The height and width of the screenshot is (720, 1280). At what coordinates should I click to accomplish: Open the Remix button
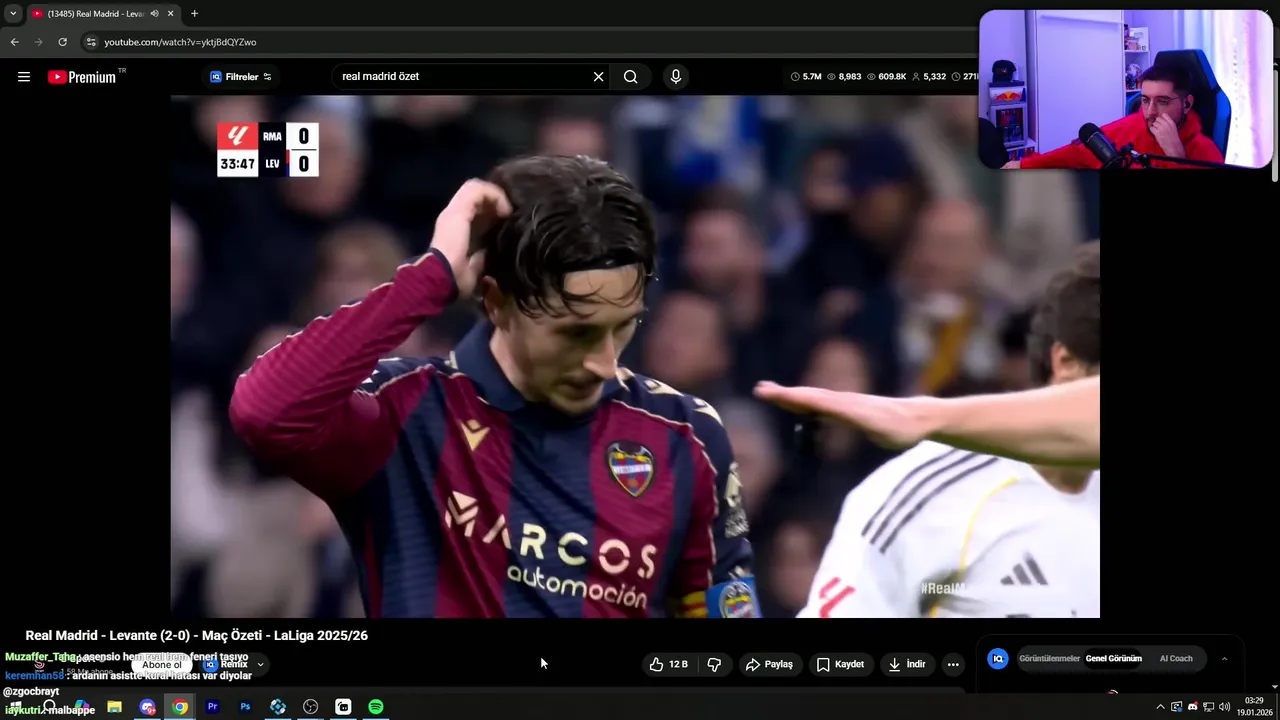(x=226, y=664)
